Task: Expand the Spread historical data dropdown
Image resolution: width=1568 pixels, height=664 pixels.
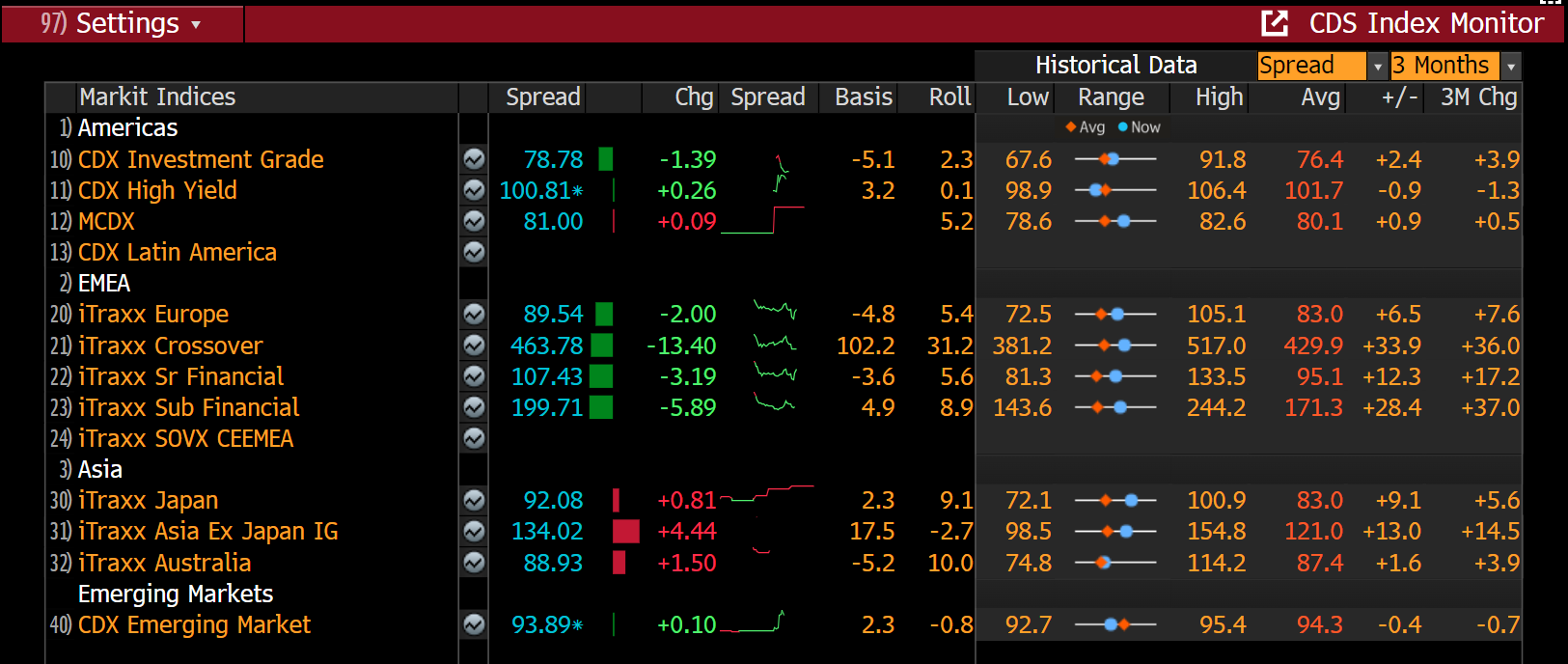Action: pos(1377,66)
